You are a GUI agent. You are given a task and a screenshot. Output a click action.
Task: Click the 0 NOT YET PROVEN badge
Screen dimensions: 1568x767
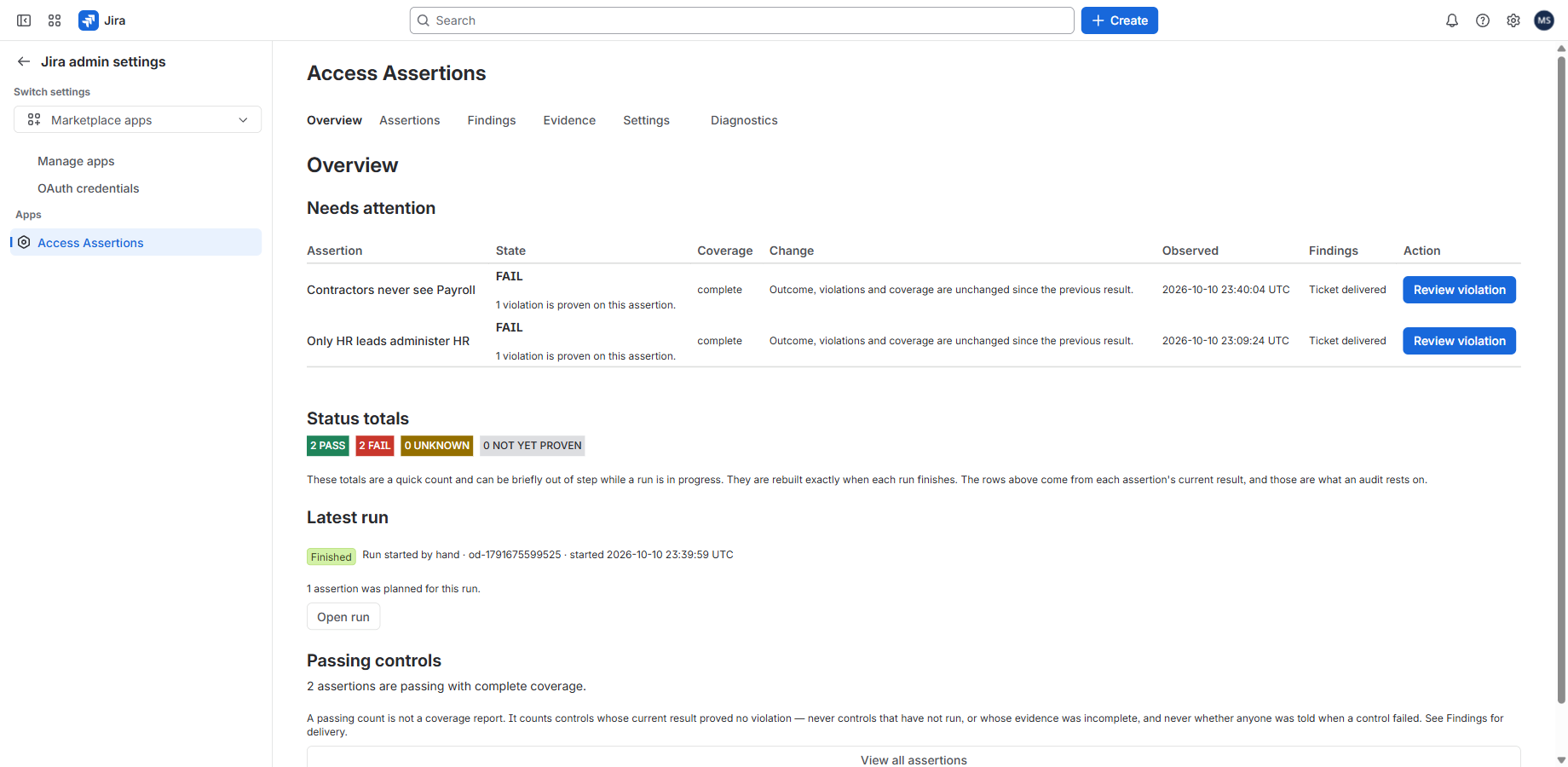point(533,446)
